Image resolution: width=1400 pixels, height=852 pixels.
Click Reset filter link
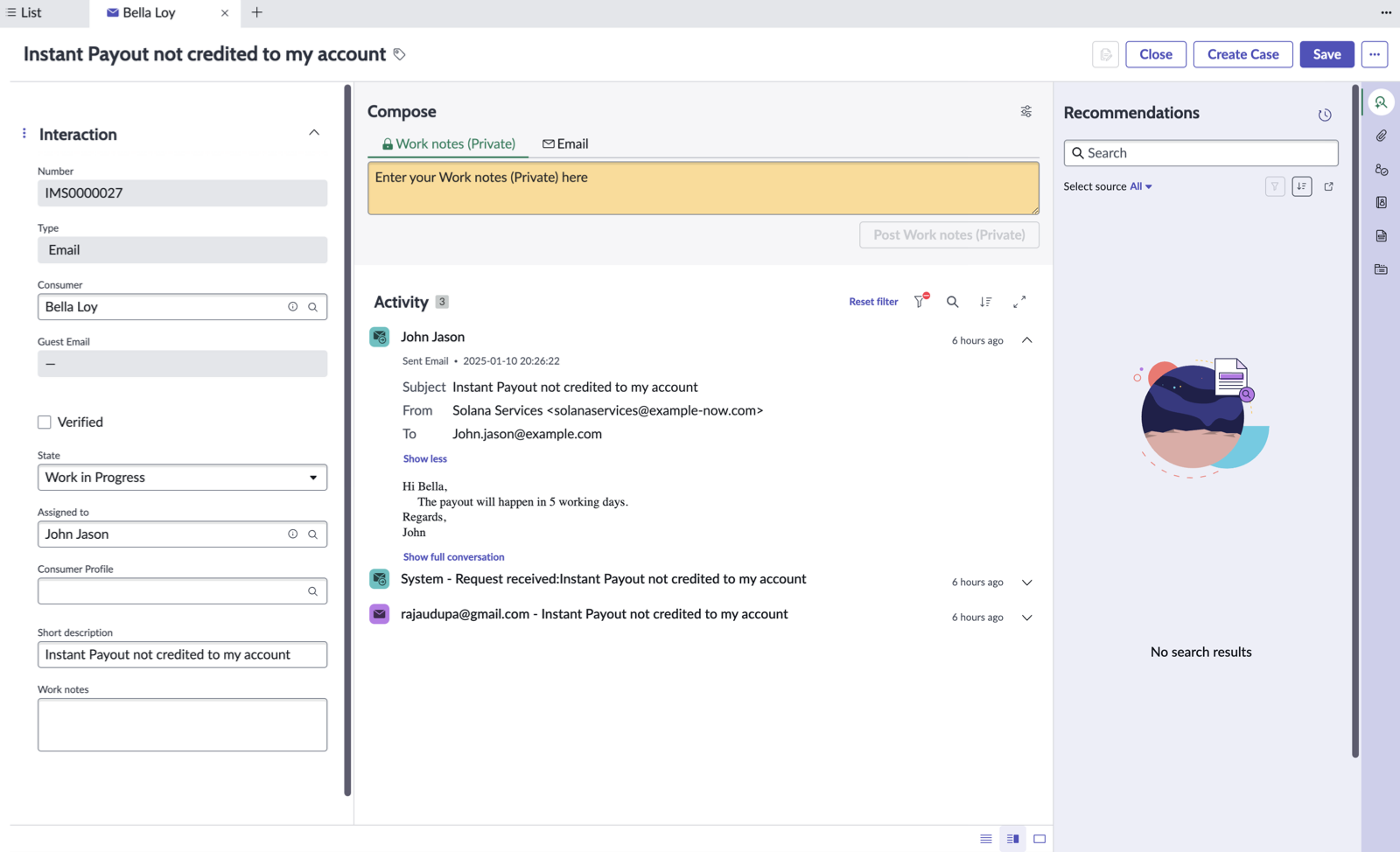(x=873, y=302)
